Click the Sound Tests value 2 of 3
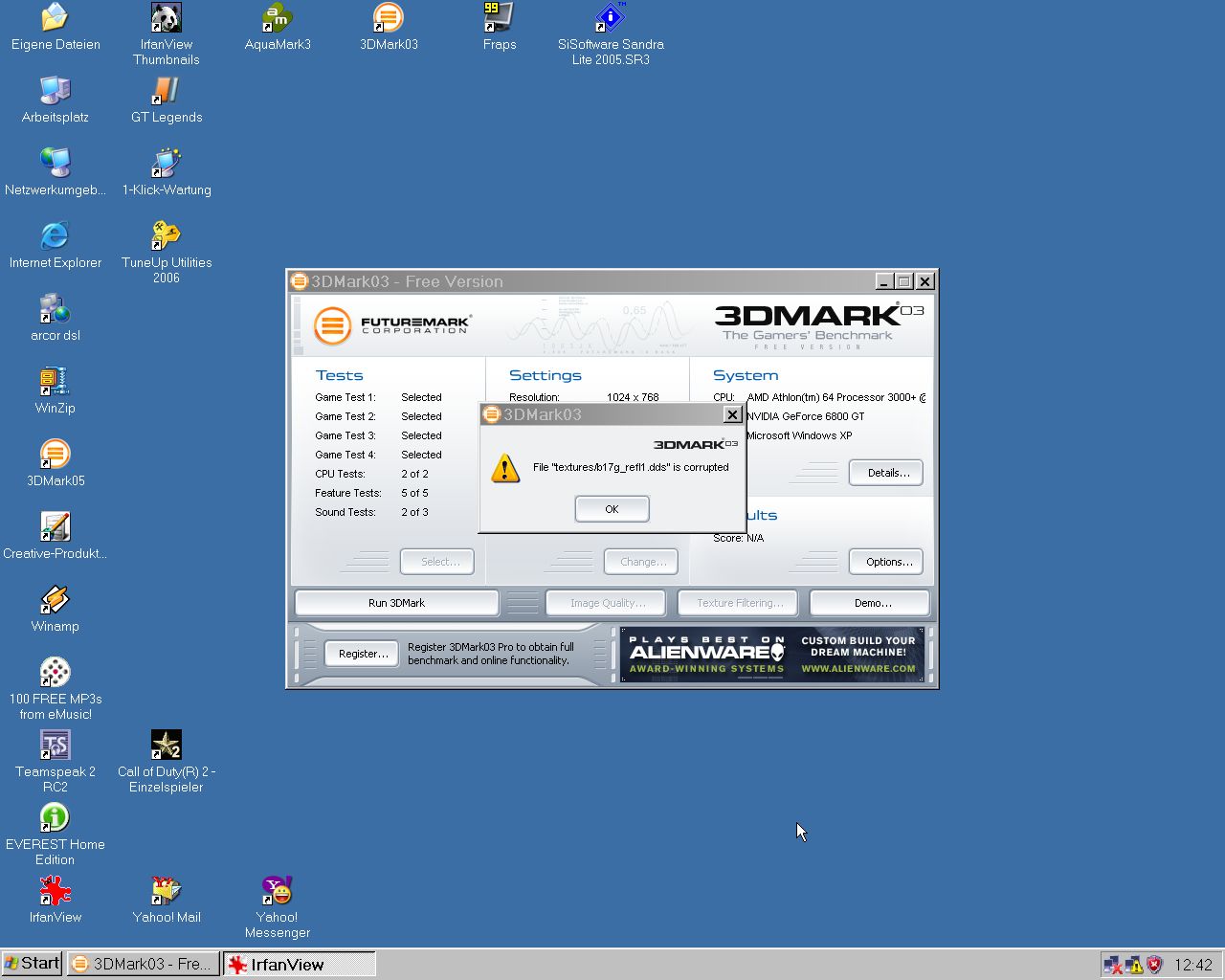Screen dimensions: 1225x980 [x=414, y=512]
